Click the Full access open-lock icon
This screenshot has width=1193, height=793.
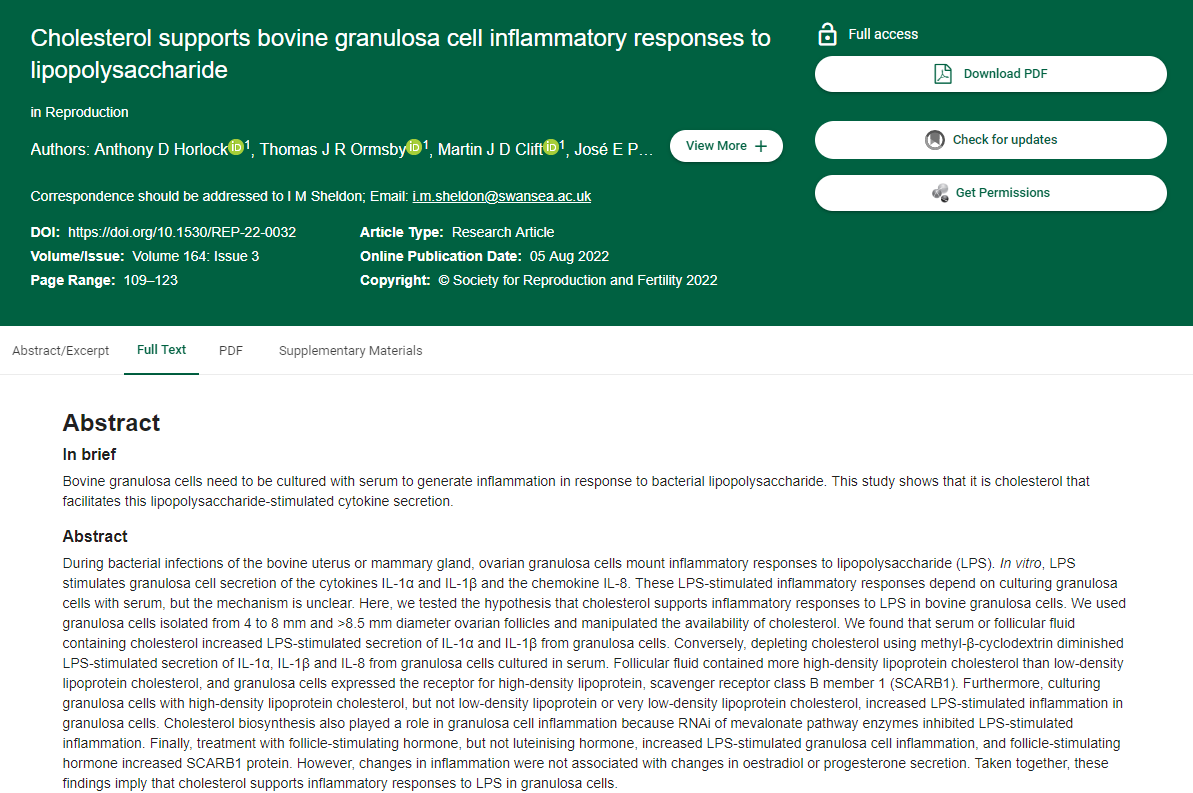[827, 34]
